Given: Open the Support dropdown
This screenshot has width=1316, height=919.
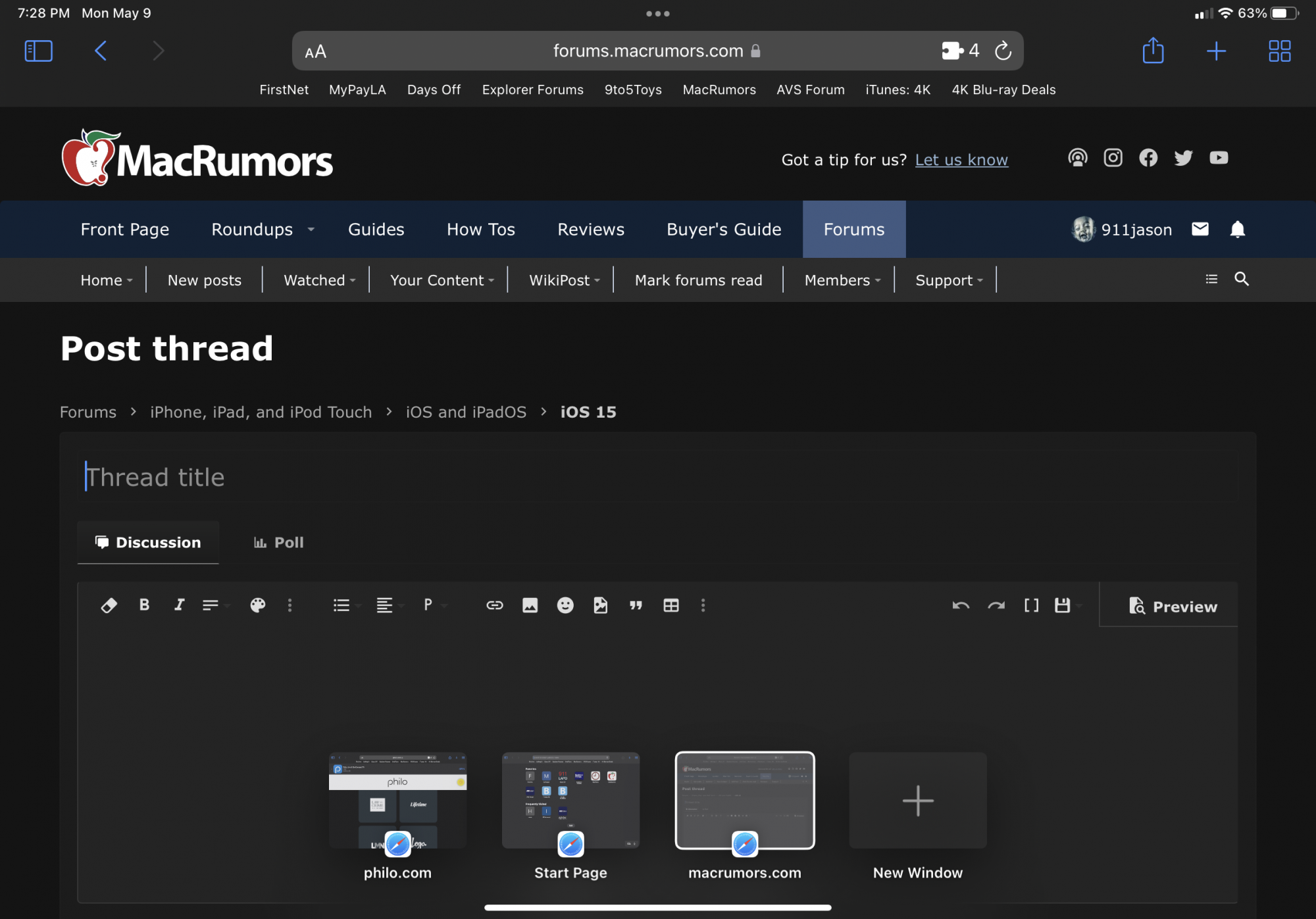Looking at the screenshot, I should [x=949, y=280].
